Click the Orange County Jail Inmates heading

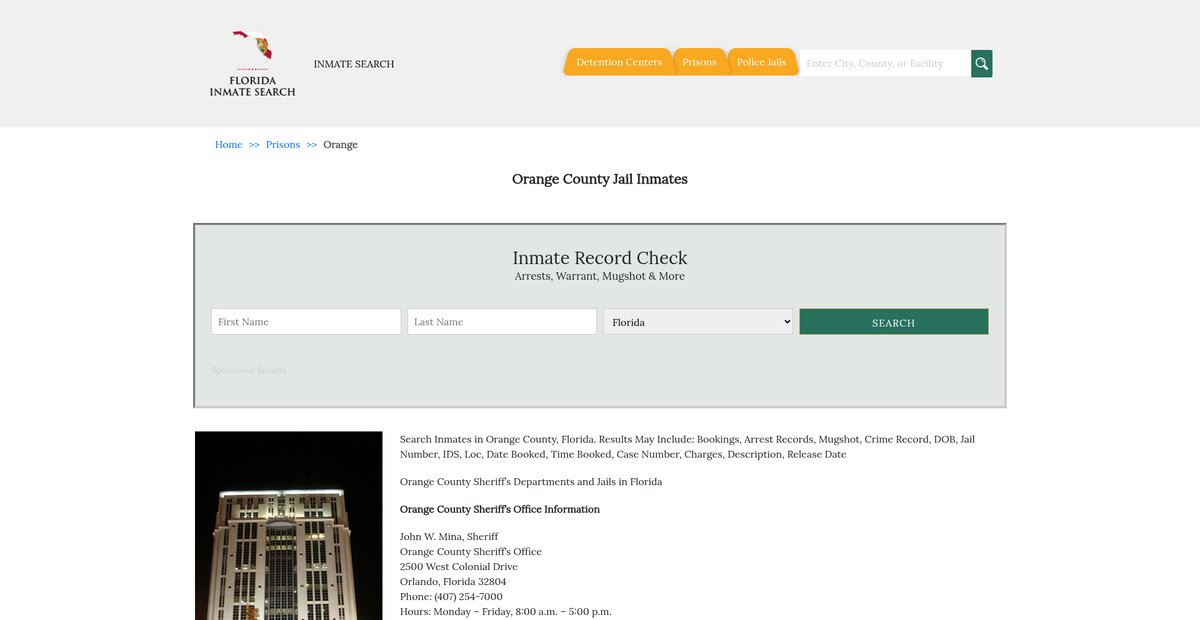(600, 179)
